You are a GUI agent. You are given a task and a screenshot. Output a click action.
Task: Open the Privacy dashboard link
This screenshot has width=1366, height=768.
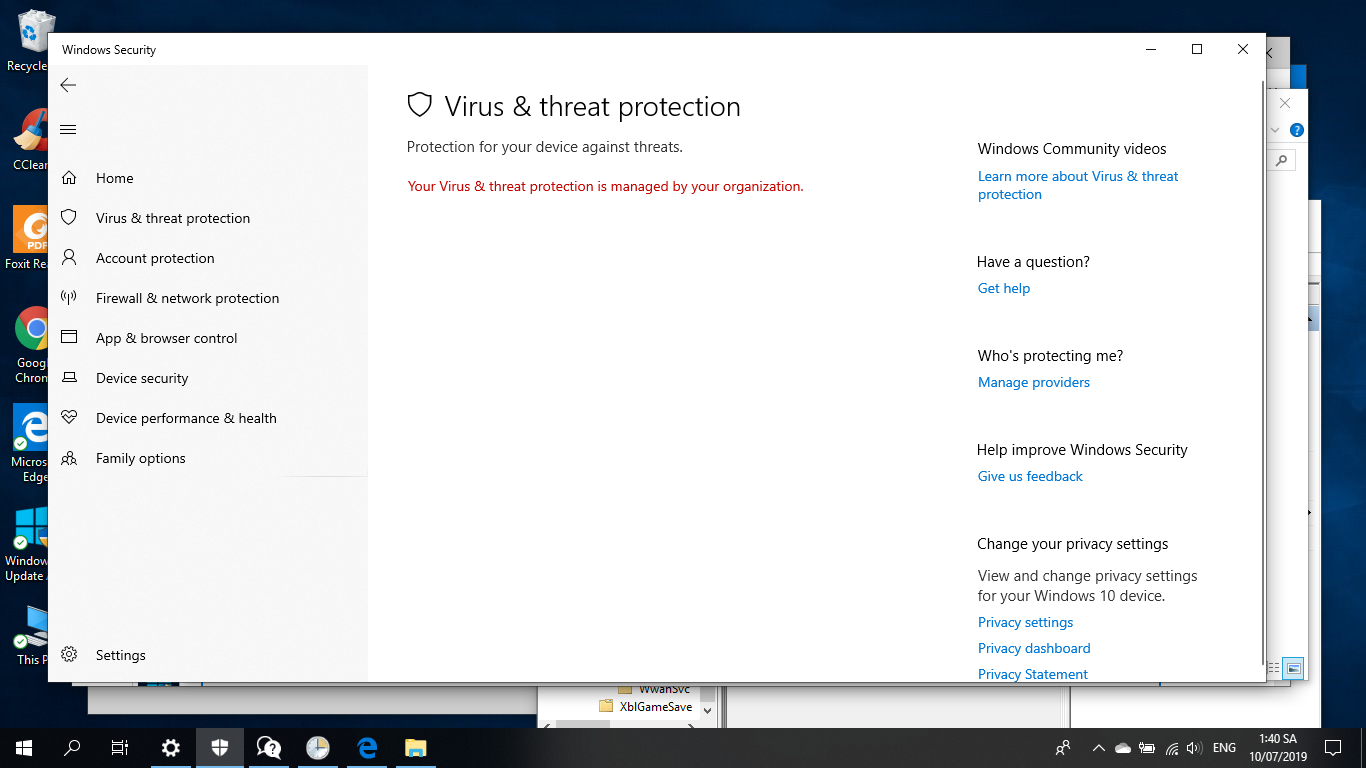pyautogui.click(x=1034, y=648)
